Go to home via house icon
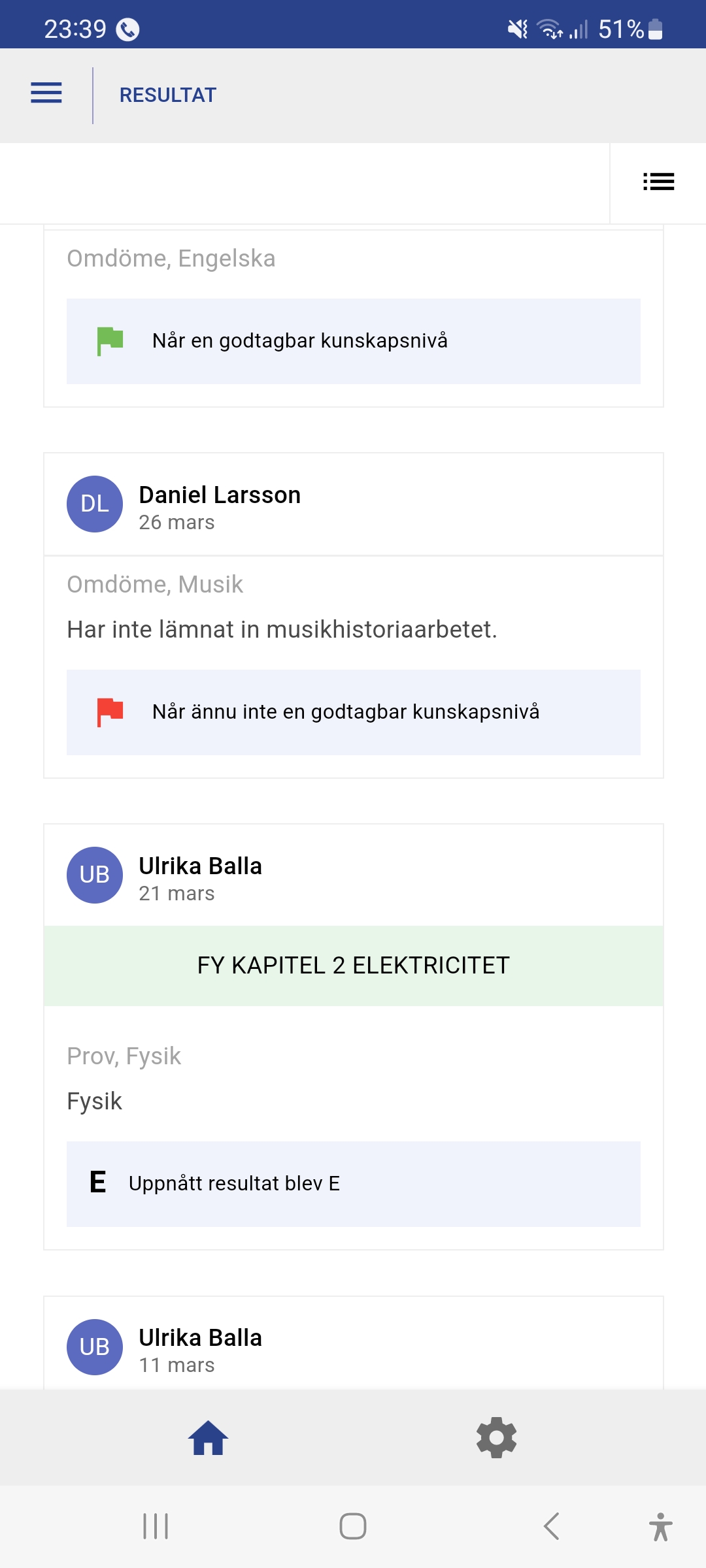Viewport: 706px width, 1568px height. 208,1438
